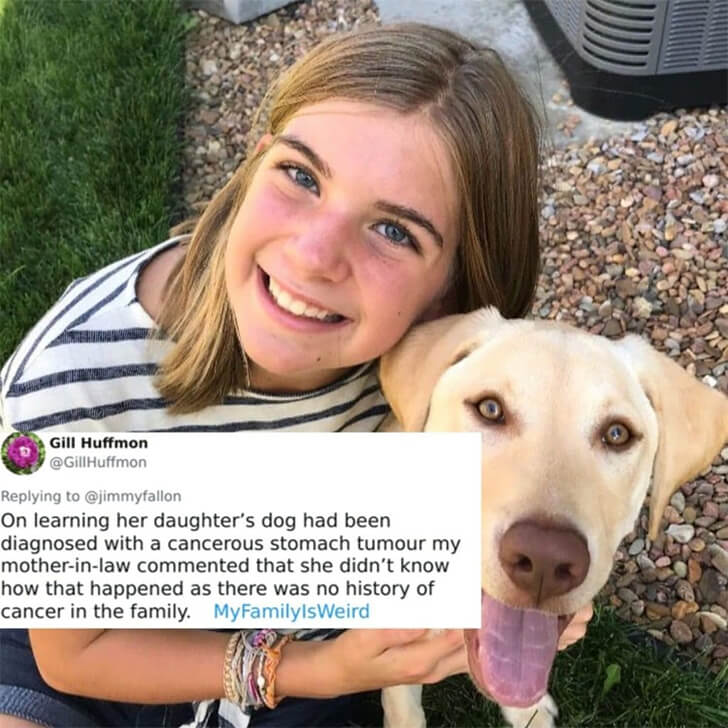Screen dimensions: 728x728
Task: Open Gill Huffmon's flower profile avatar
Action: tap(23, 453)
